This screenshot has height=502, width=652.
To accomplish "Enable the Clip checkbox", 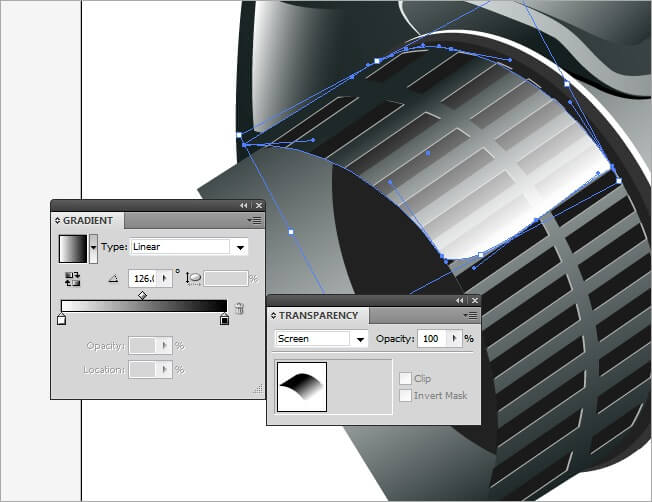I will point(405,379).
